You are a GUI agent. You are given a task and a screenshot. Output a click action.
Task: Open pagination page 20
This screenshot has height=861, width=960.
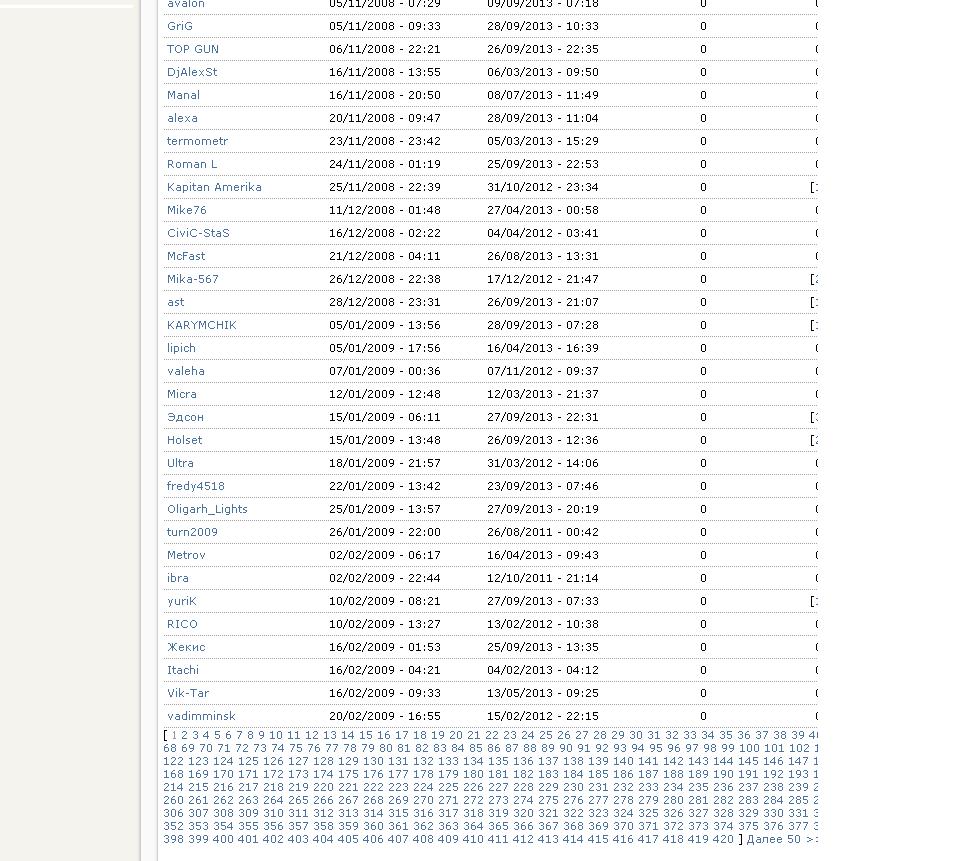tap(456, 735)
